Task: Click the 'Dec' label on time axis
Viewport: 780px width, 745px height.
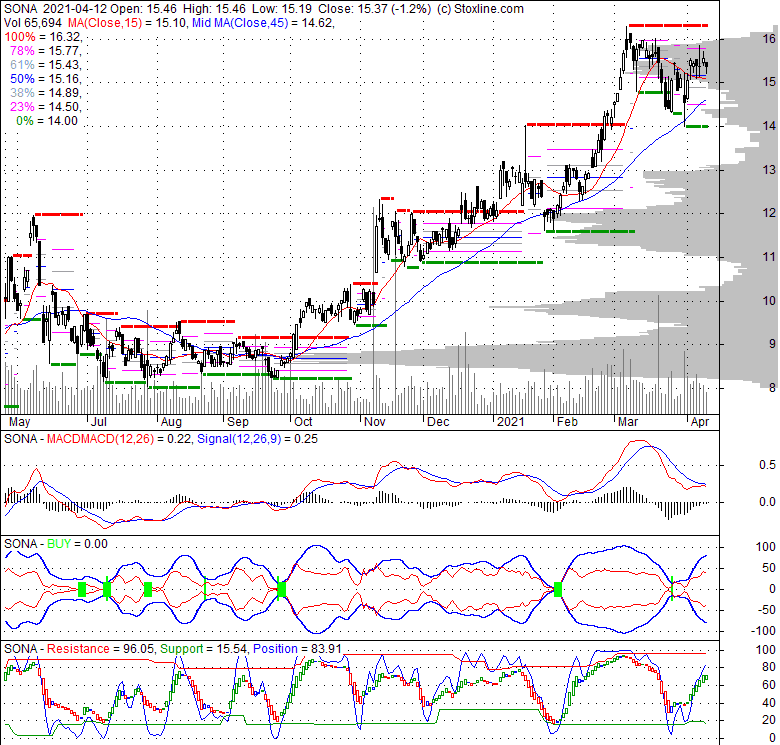Action: click(438, 422)
